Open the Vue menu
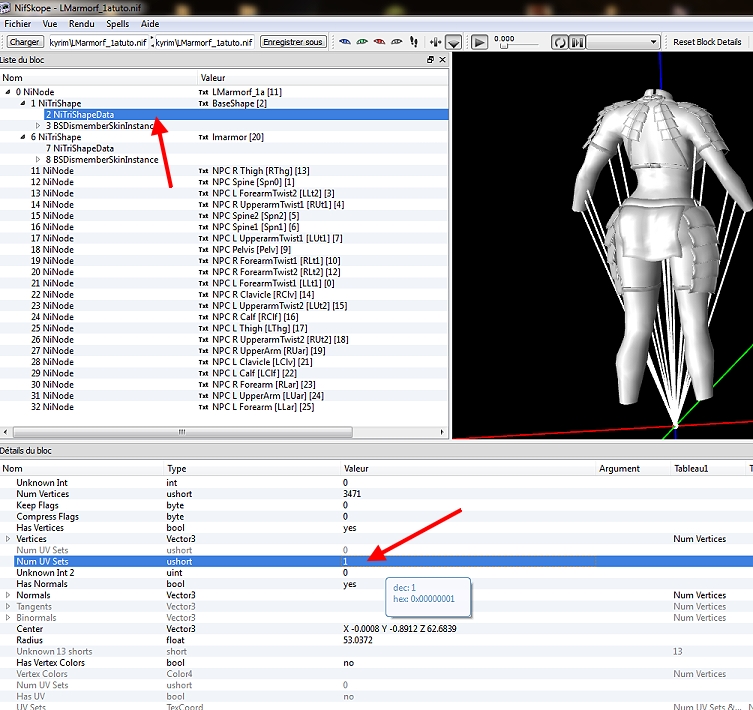The width and height of the screenshot is (753, 710). click(49, 24)
